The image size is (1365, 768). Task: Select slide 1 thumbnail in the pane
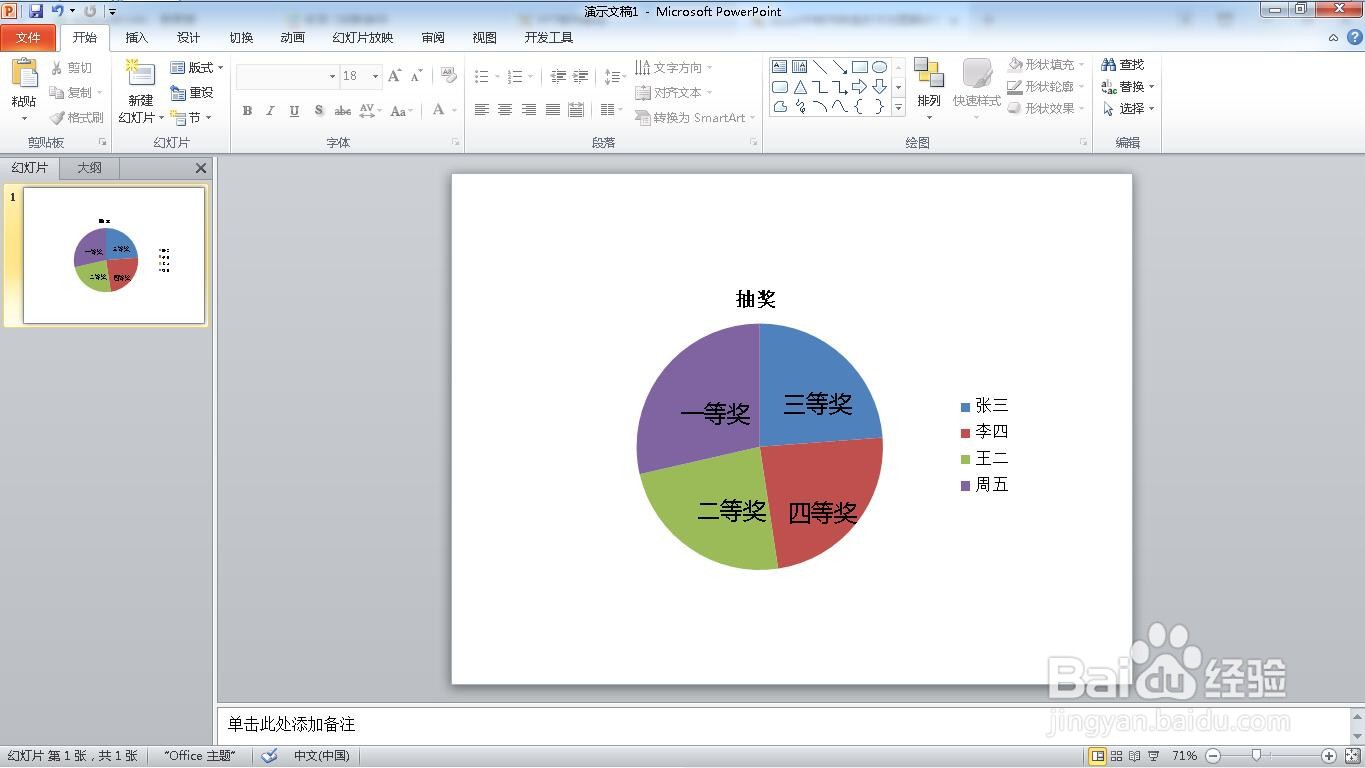click(x=114, y=256)
